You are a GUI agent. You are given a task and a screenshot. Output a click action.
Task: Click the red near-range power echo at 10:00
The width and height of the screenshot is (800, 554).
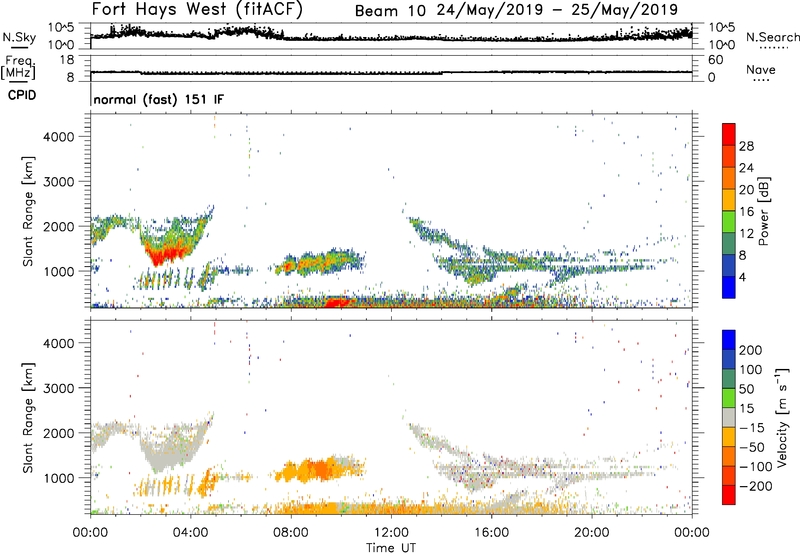tap(337, 302)
